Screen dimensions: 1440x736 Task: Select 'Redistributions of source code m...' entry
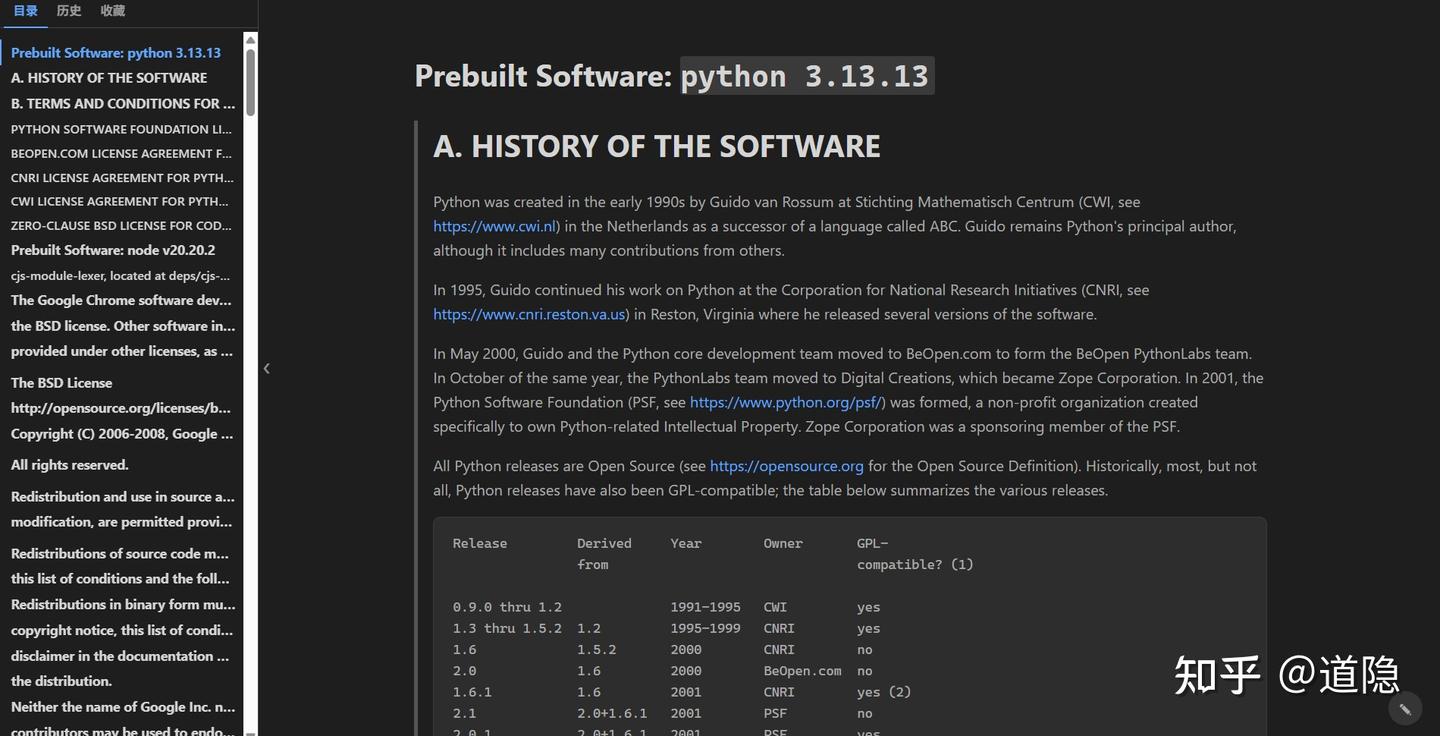tap(120, 554)
